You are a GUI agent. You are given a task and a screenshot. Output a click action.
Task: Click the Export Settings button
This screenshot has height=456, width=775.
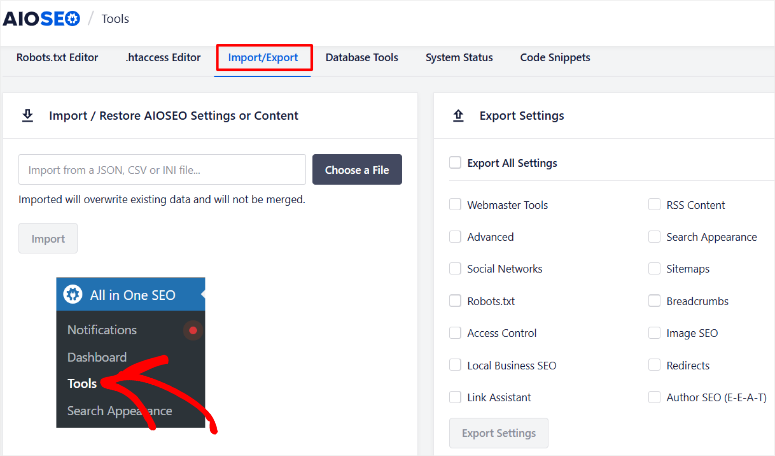click(x=499, y=433)
